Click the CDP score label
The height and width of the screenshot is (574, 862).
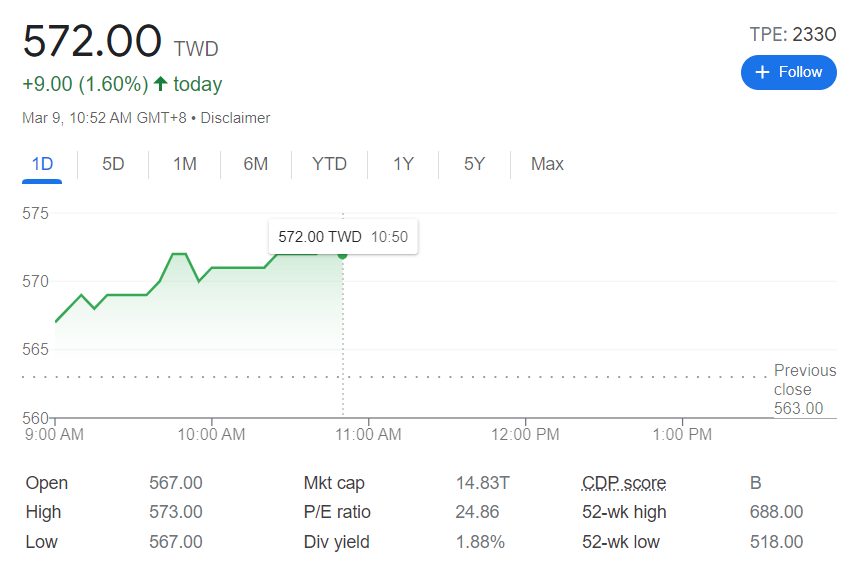point(624,483)
